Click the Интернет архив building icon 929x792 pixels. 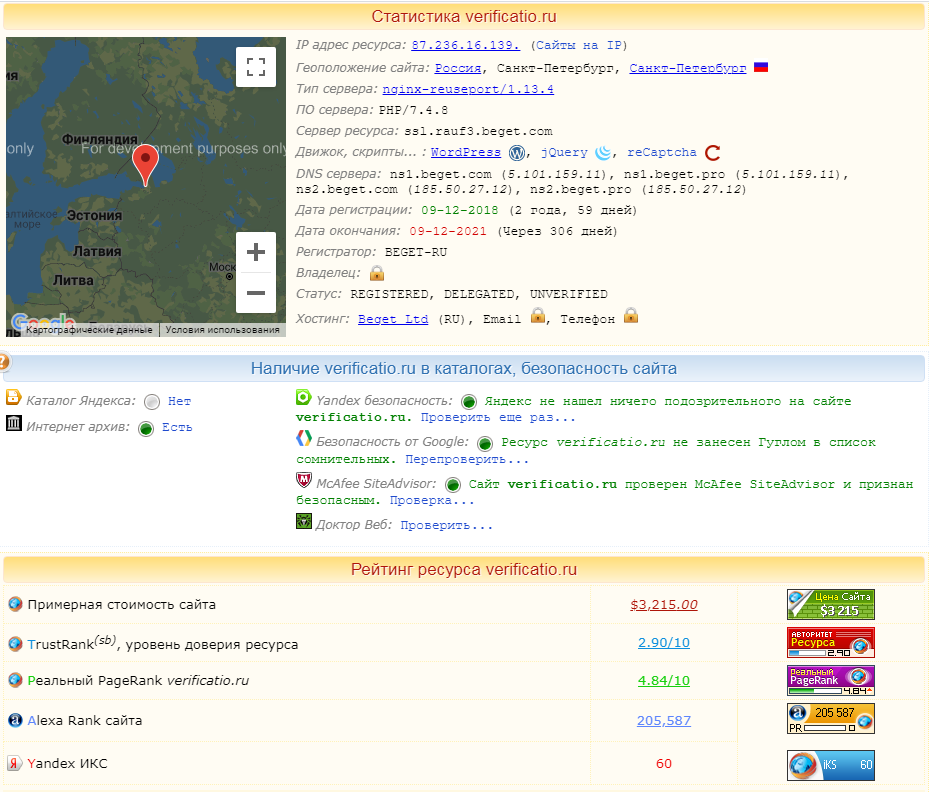pos(14,424)
